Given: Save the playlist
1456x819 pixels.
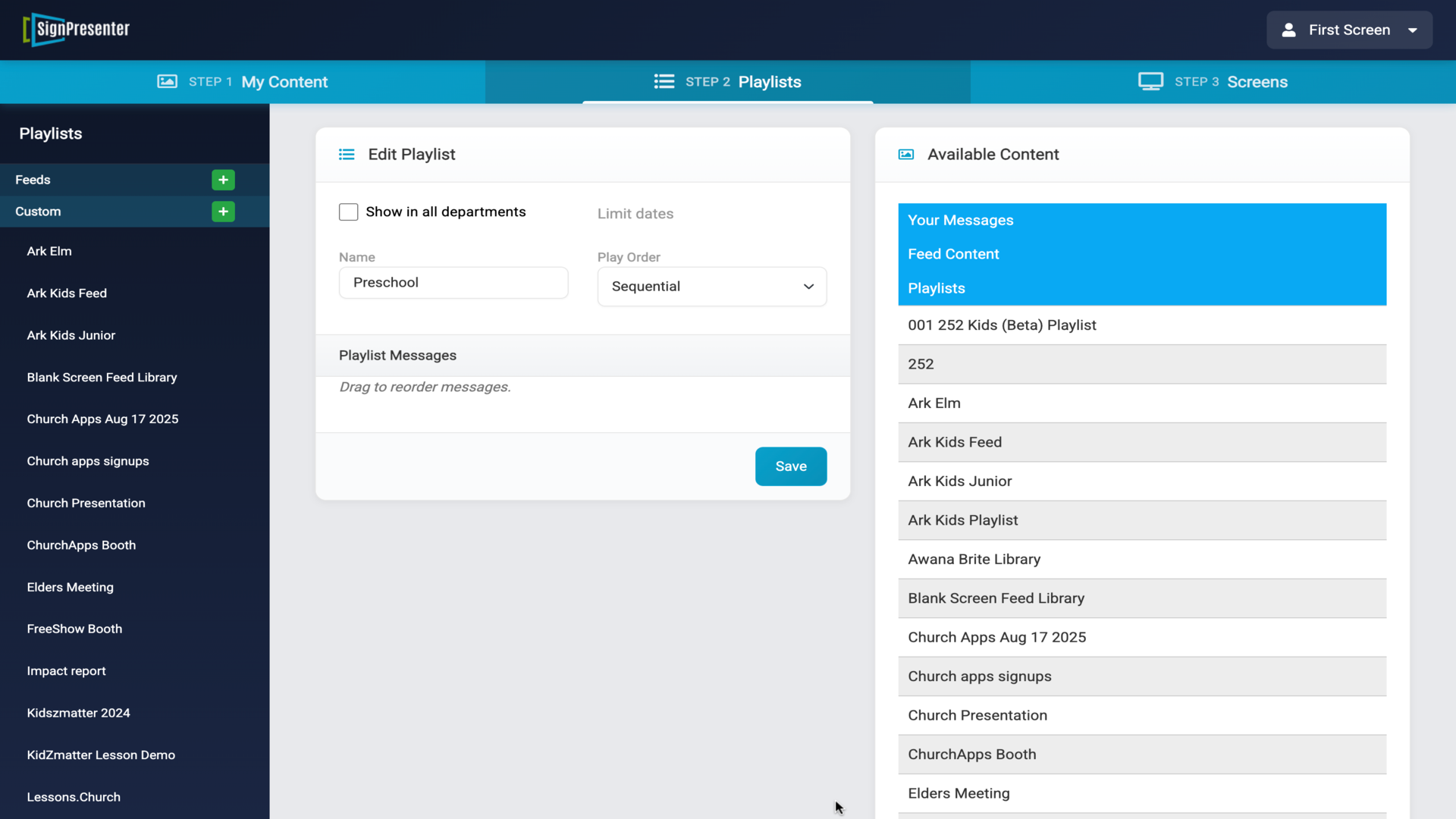Looking at the screenshot, I should point(790,466).
